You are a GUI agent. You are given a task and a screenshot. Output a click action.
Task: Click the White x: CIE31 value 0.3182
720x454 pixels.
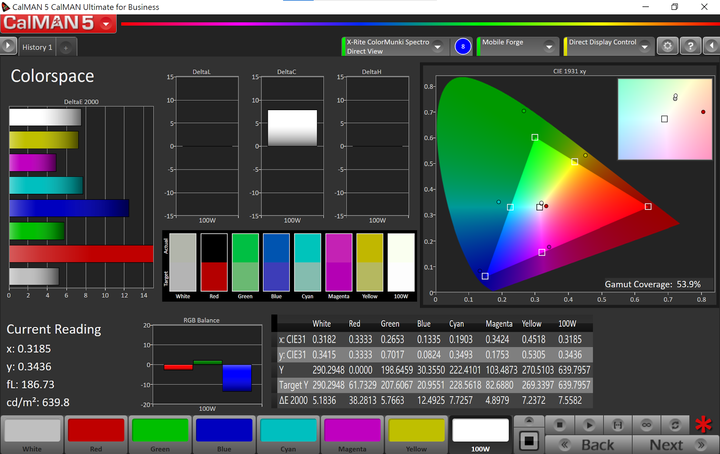tap(324, 339)
